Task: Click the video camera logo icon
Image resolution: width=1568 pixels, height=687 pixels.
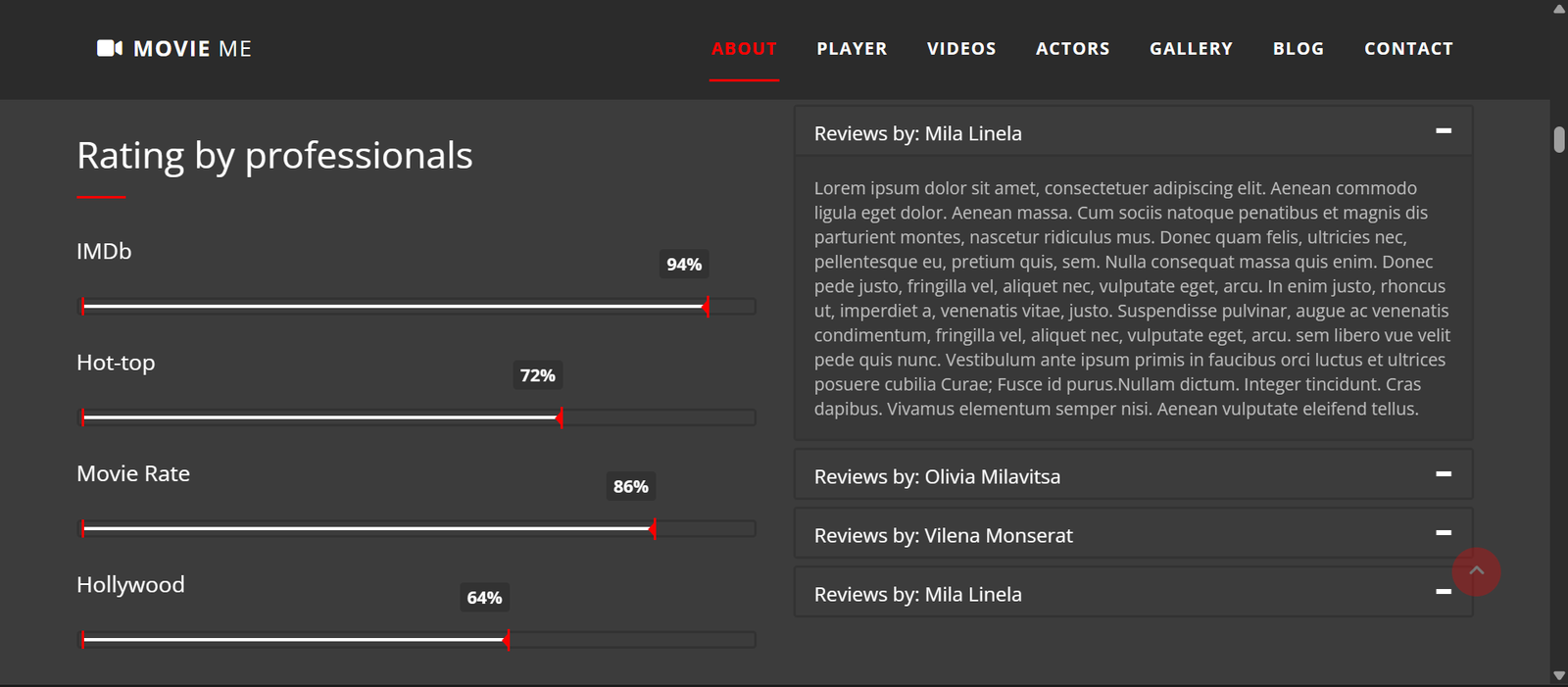Action: coord(109,48)
